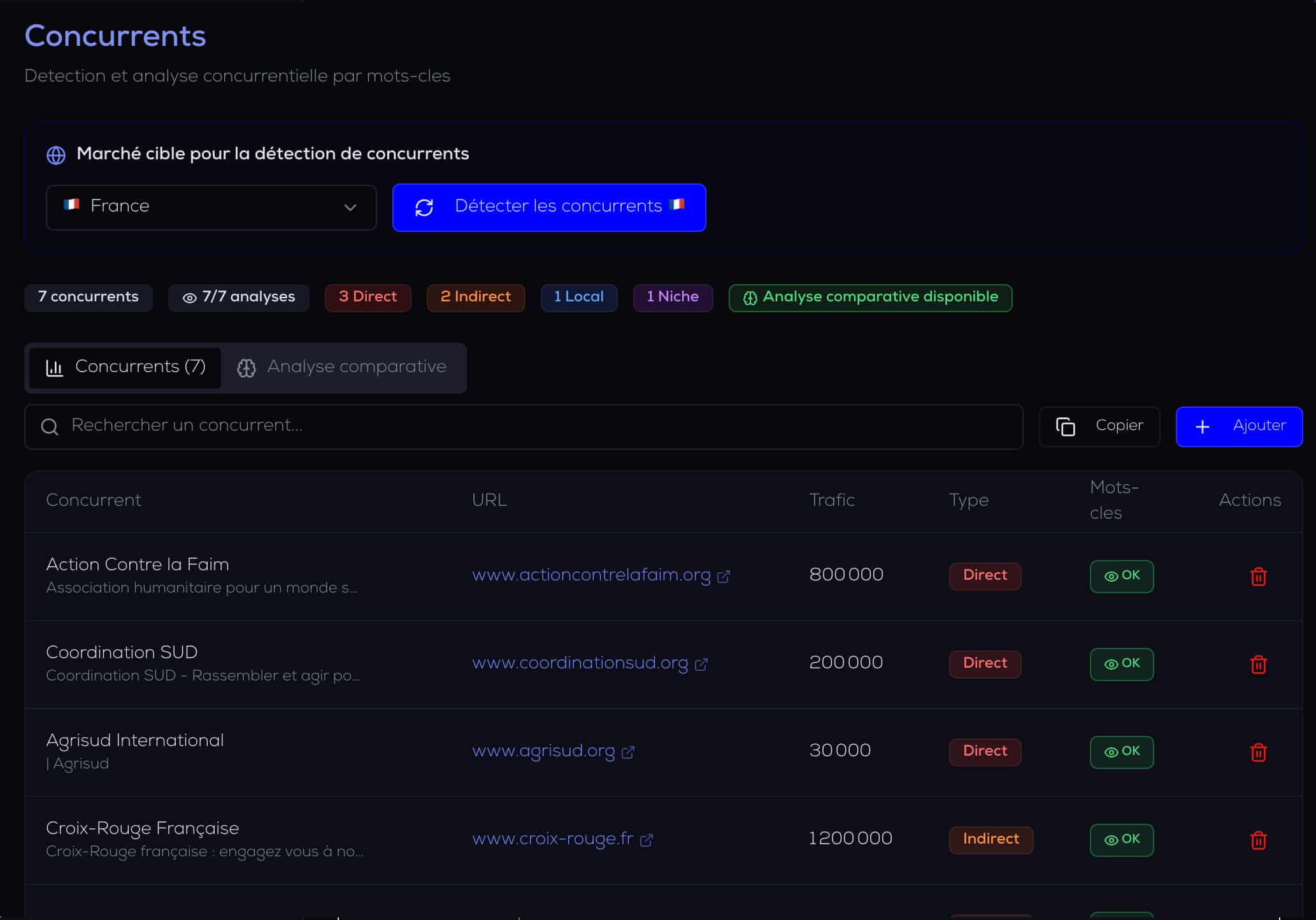Open external link icon beside agrisud.org
This screenshot has height=920, width=1316.
pyautogui.click(x=628, y=752)
